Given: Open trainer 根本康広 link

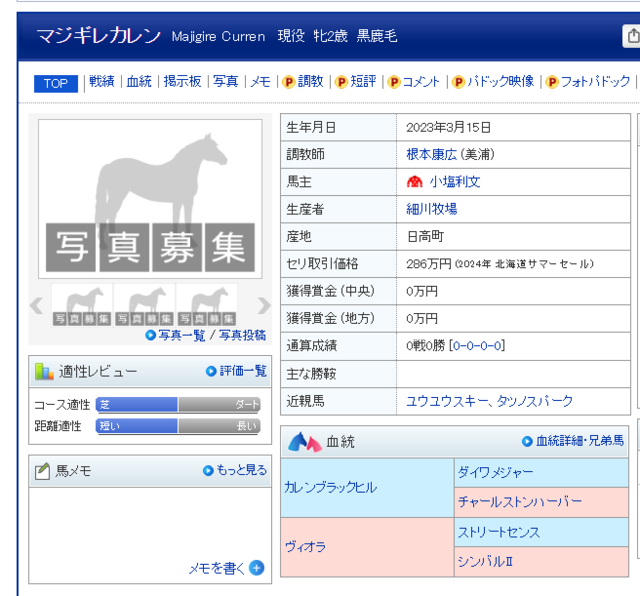Looking at the screenshot, I should tap(431, 154).
